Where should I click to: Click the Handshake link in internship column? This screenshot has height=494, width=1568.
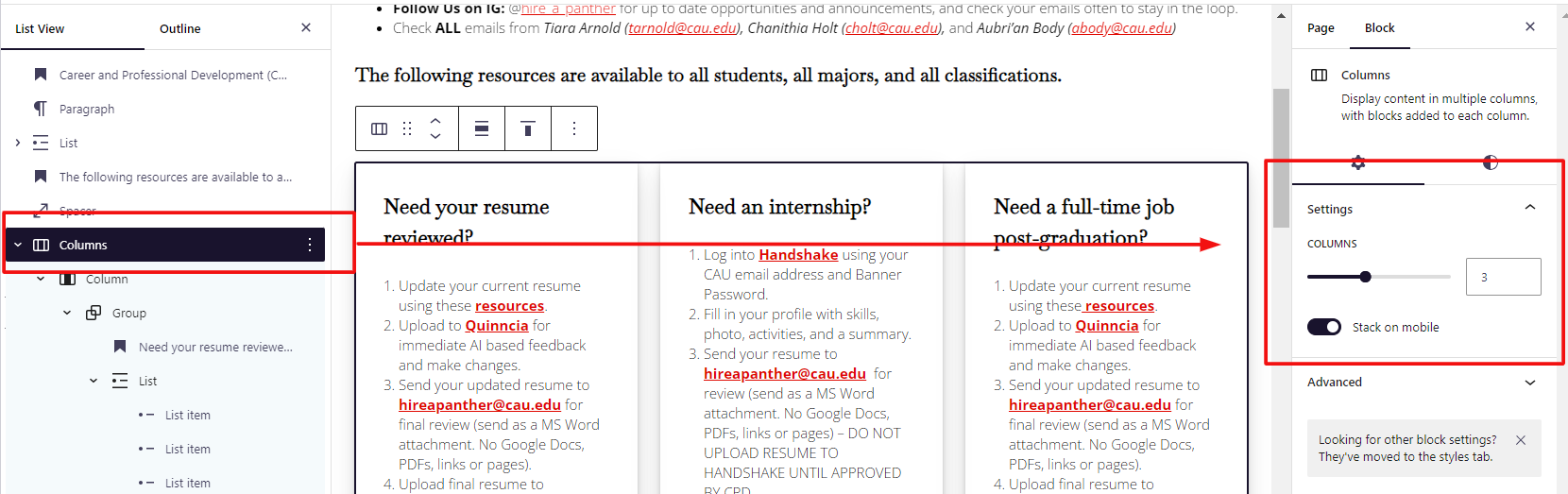pos(798,254)
